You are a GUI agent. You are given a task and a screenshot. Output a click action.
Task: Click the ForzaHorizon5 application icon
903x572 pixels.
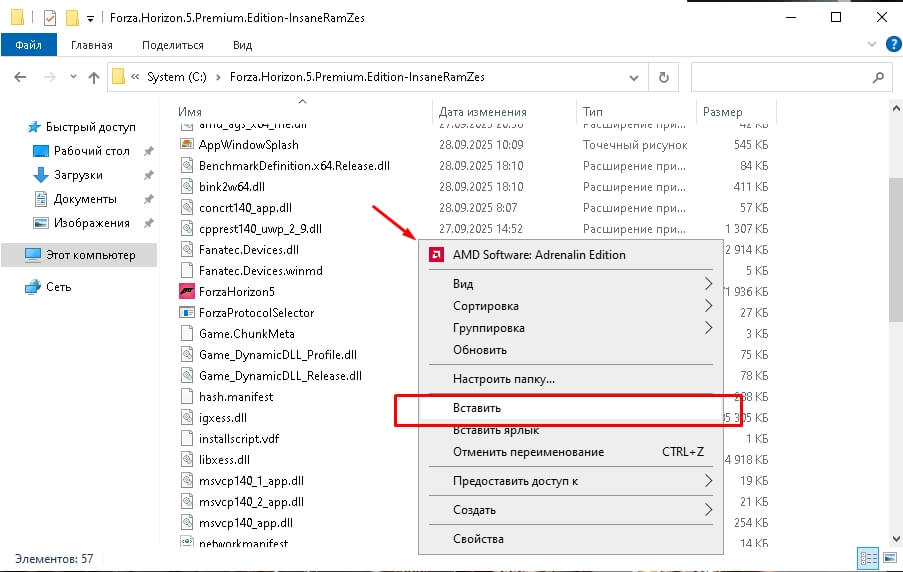pos(187,291)
